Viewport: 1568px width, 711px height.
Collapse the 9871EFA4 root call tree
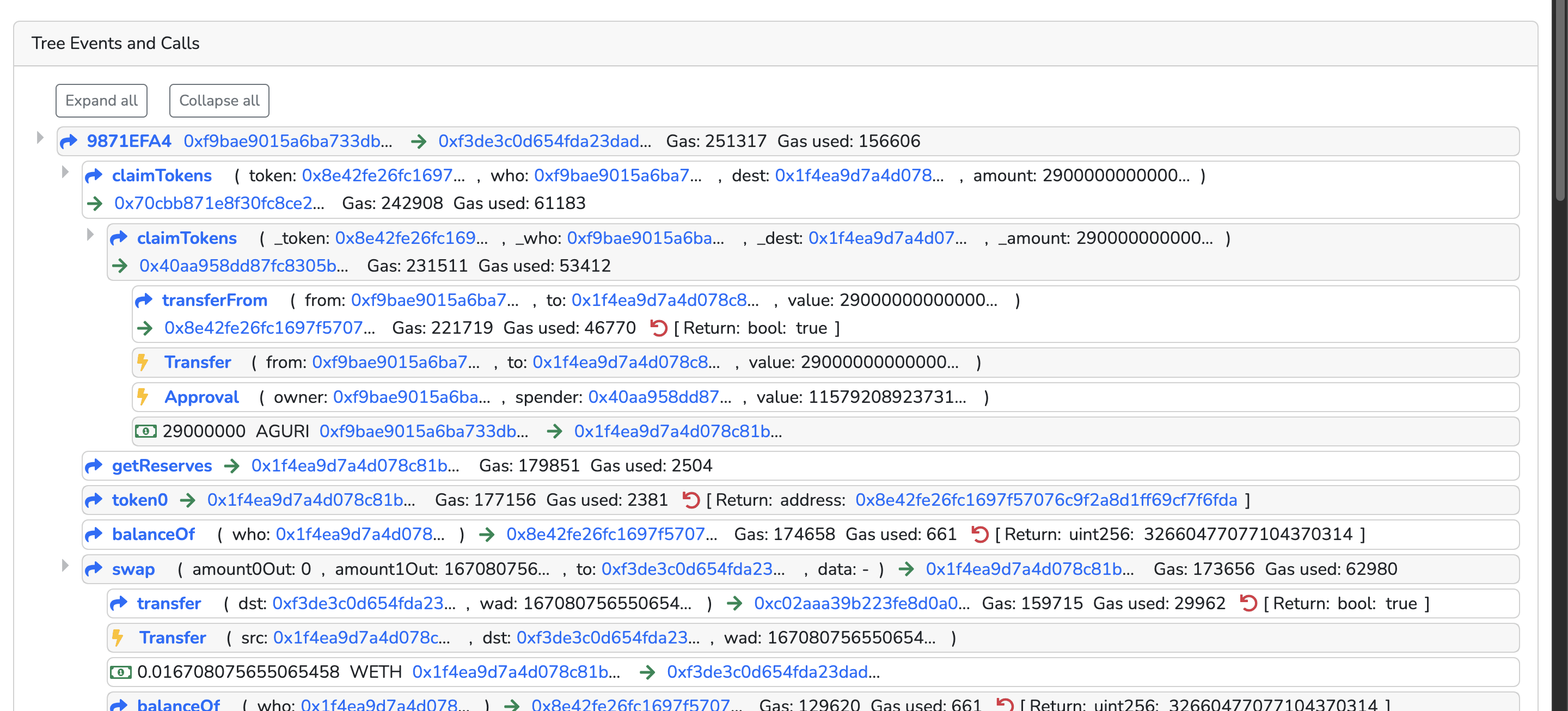[40, 138]
